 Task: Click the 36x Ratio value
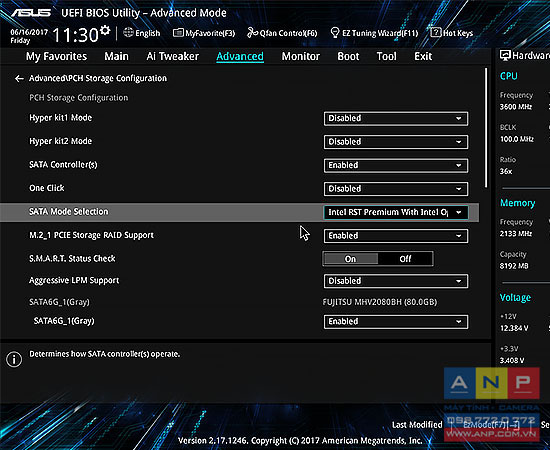pos(506,172)
